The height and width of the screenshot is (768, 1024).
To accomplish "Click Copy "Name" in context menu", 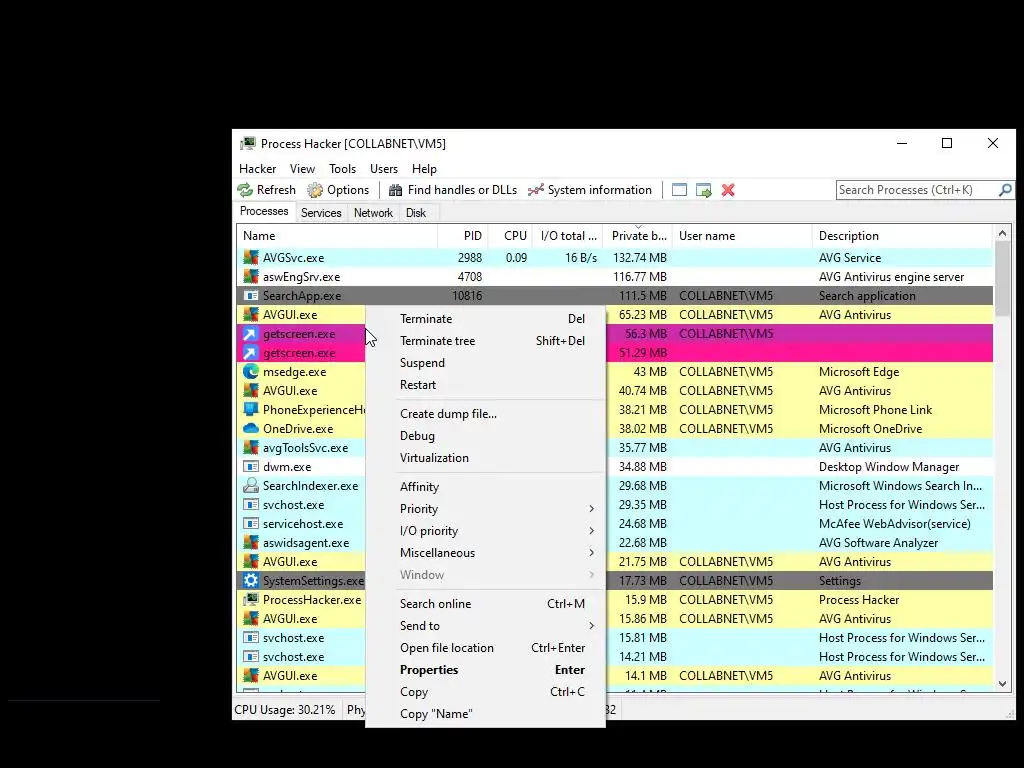I will (485, 714).
